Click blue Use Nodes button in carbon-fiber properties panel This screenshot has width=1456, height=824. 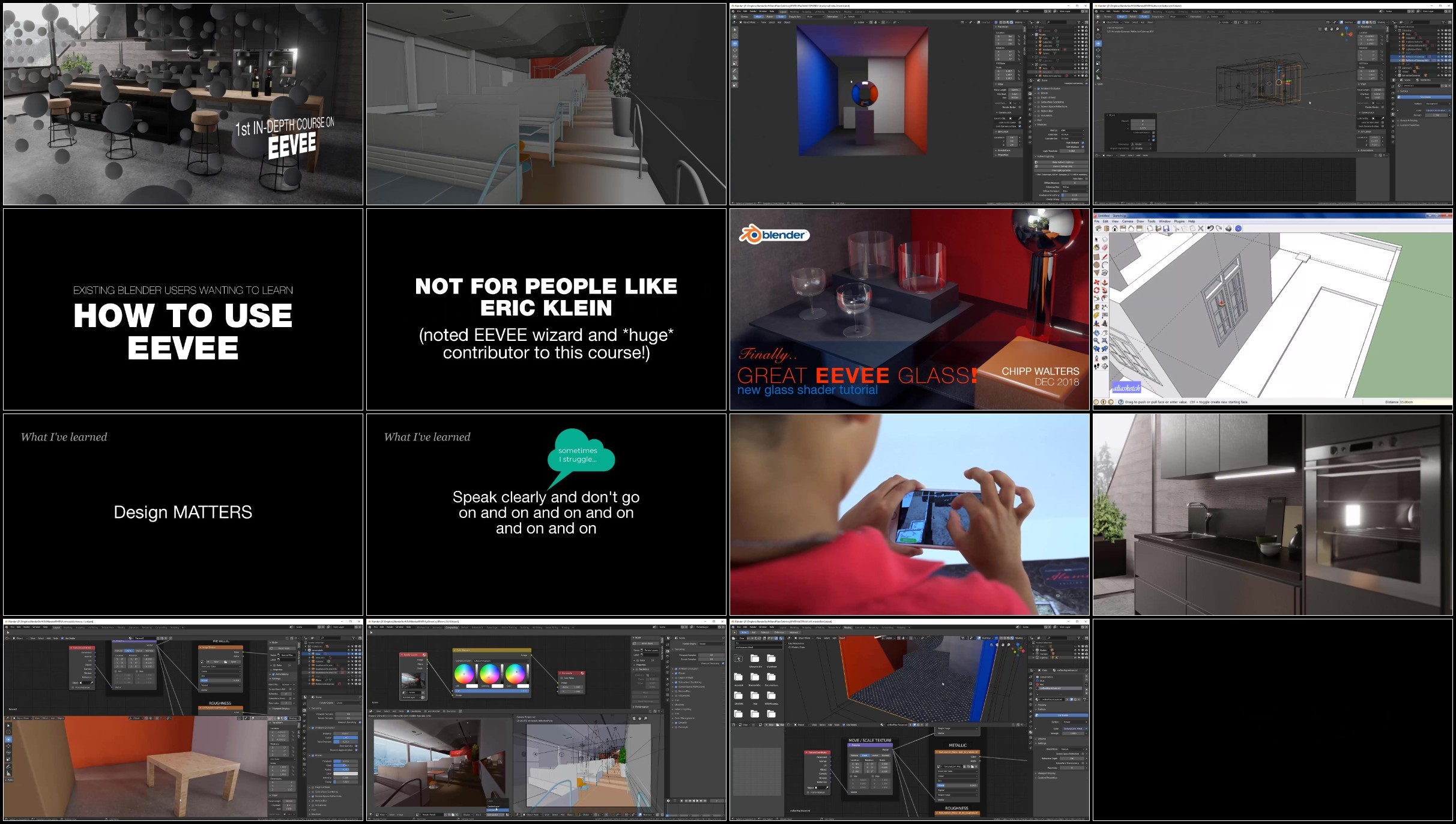[1062, 715]
